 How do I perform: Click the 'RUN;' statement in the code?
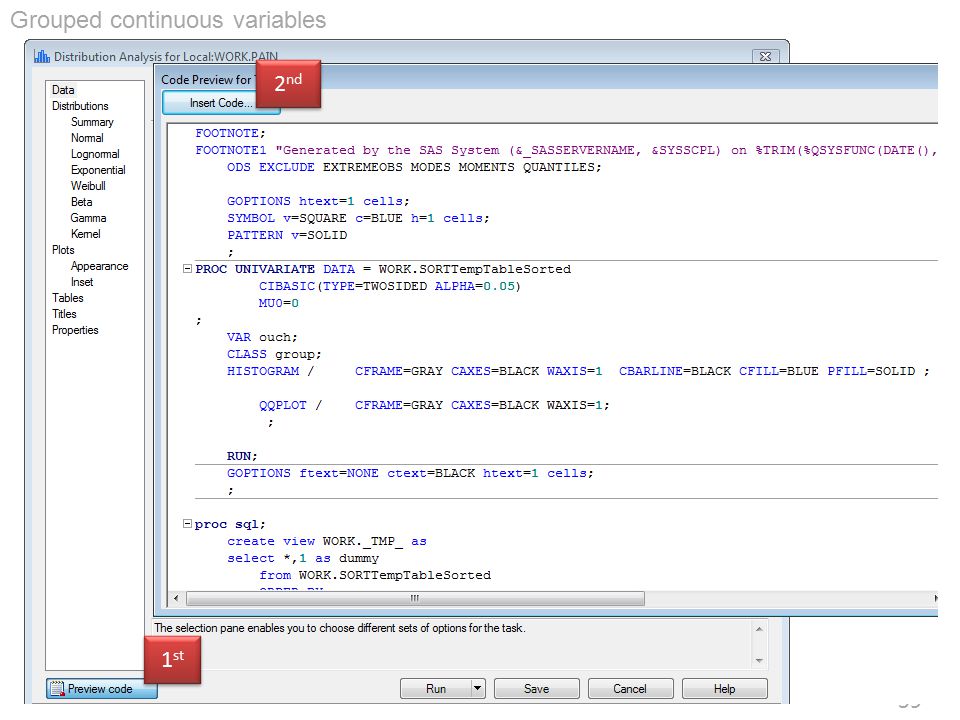coord(242,456)
